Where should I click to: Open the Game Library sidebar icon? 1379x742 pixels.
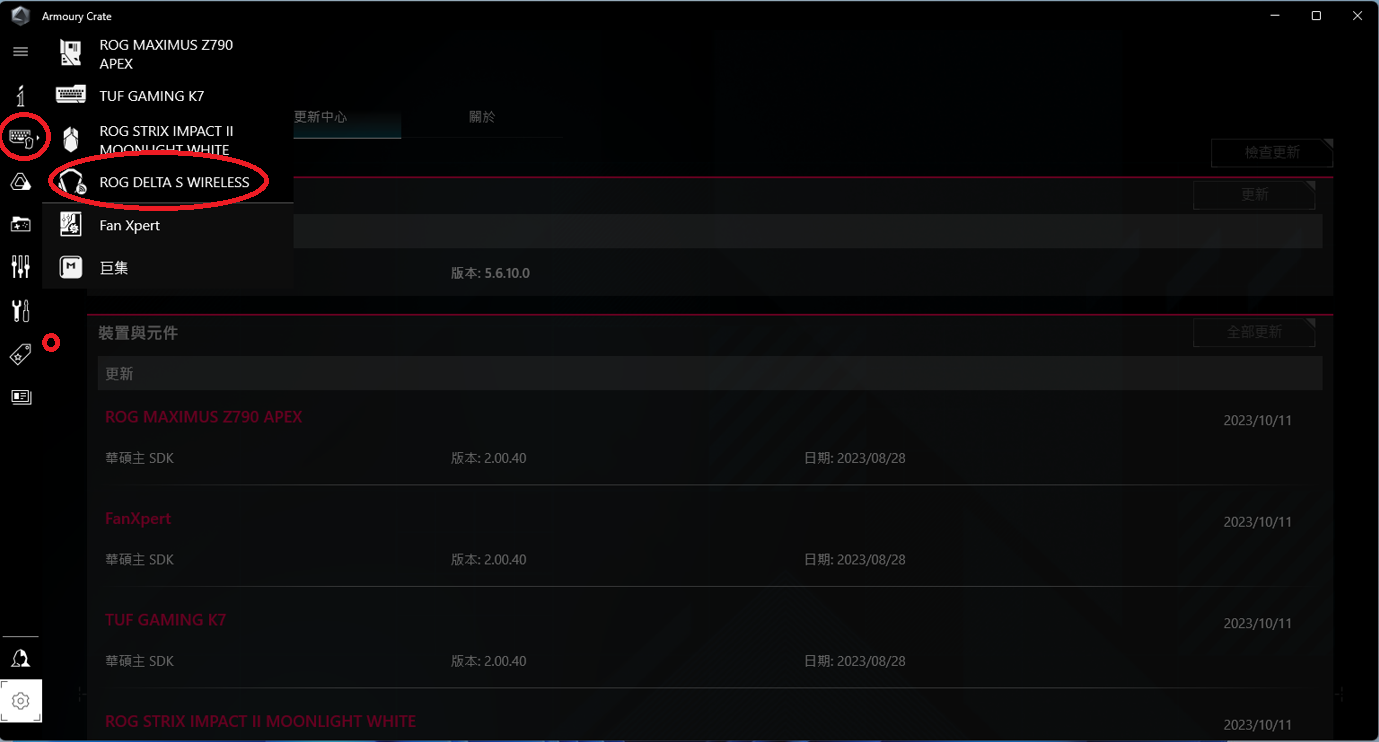point(20,224)
